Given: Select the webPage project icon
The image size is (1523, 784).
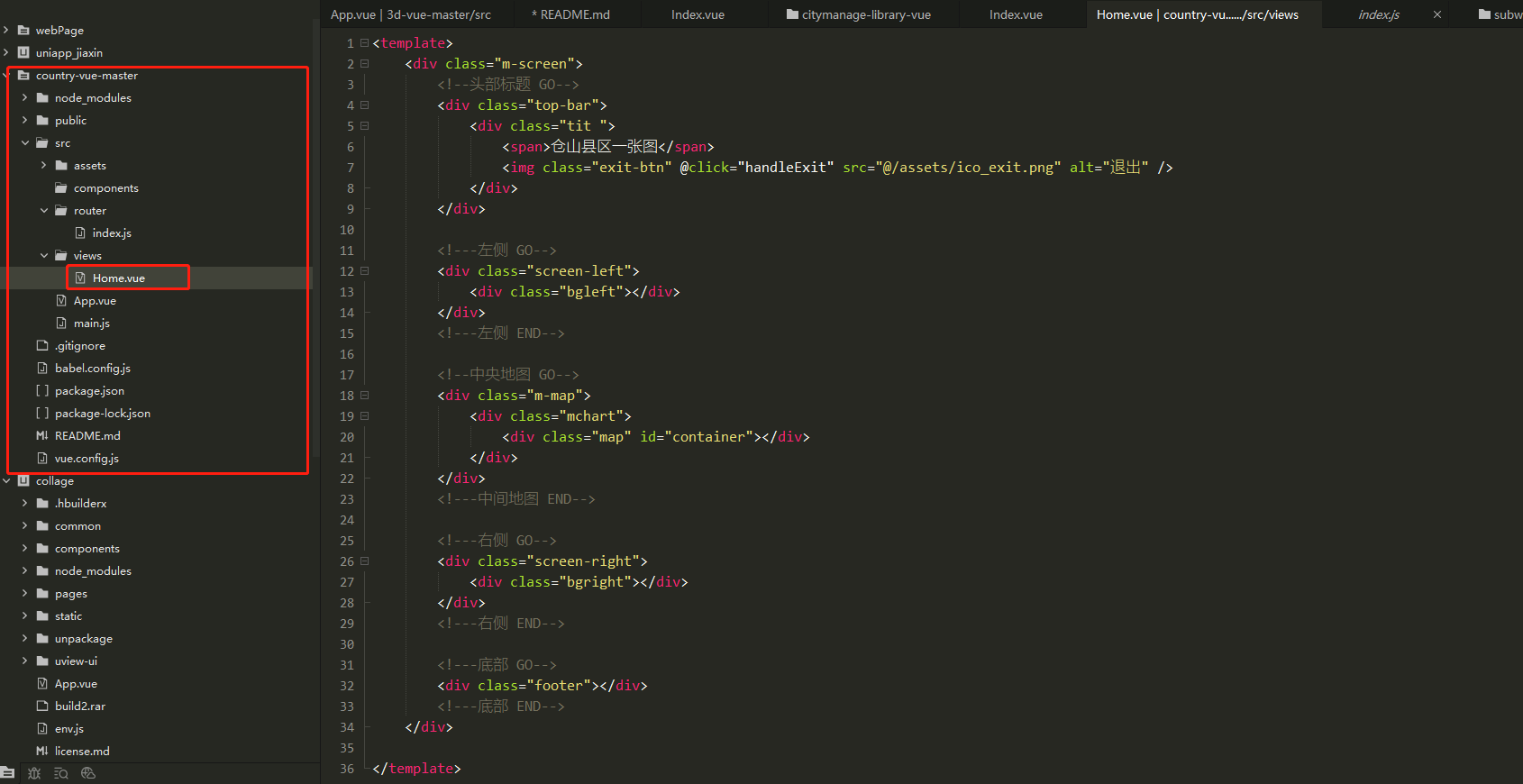Looking at the screenshot, I should (23, 31).
